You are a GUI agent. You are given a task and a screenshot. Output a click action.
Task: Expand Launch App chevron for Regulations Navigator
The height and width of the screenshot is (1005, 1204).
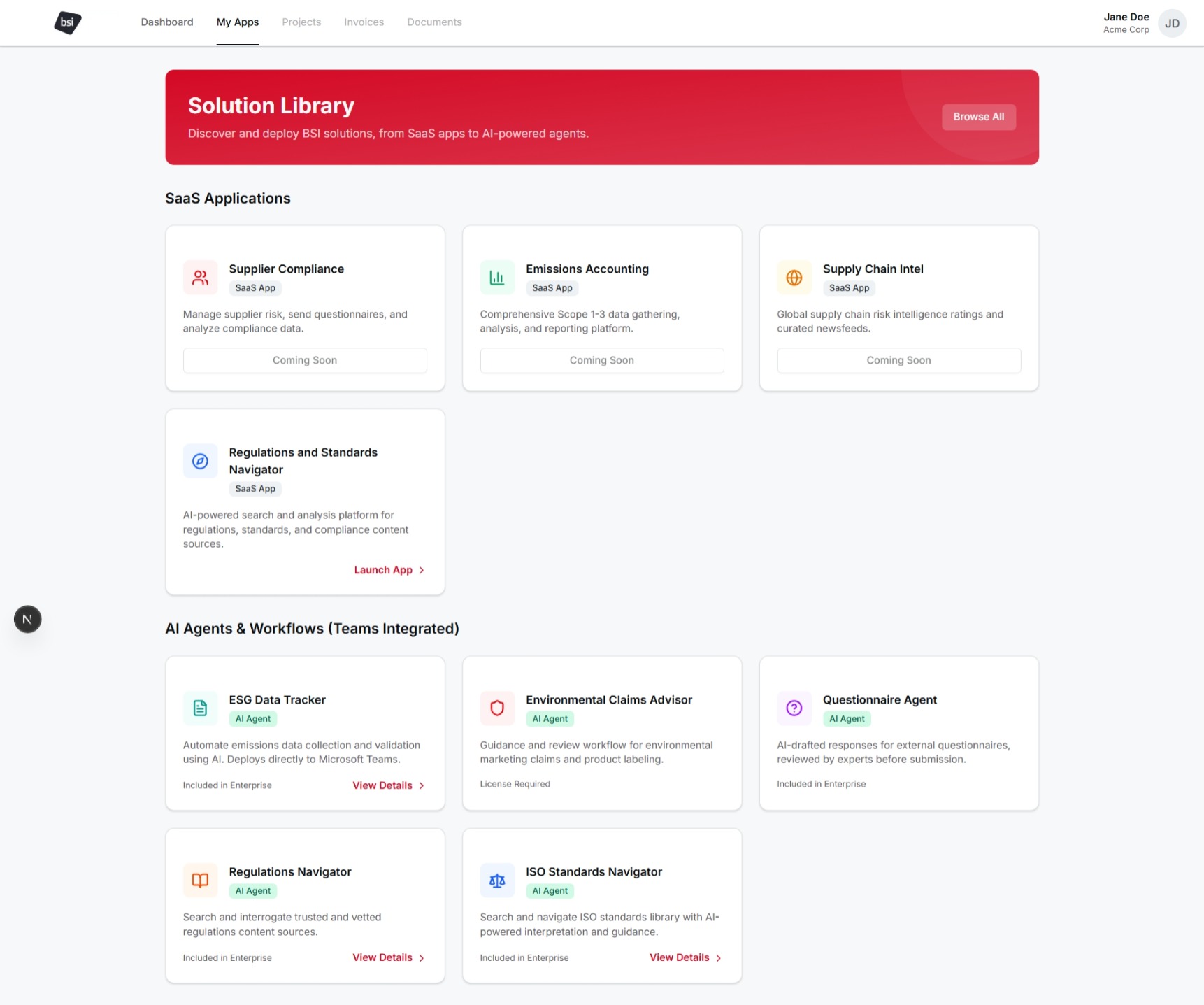422,570
